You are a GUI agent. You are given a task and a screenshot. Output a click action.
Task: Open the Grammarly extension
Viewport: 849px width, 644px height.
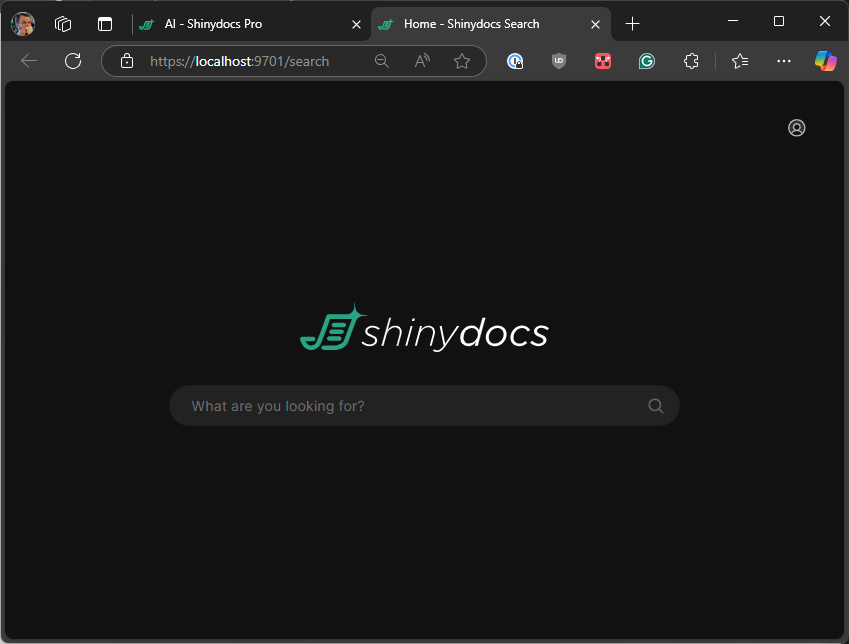647,61
